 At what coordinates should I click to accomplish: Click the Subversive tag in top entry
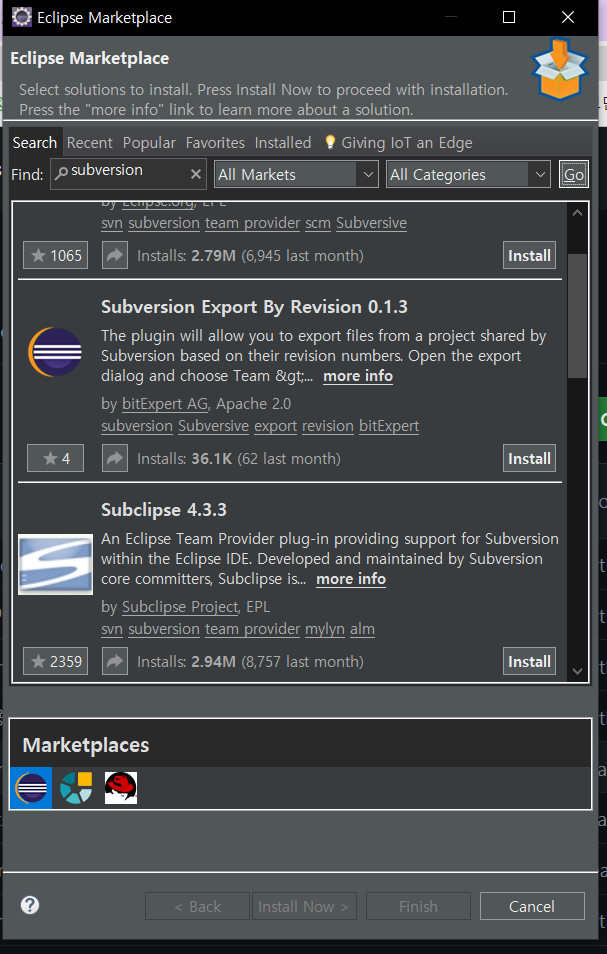(371, 223)
